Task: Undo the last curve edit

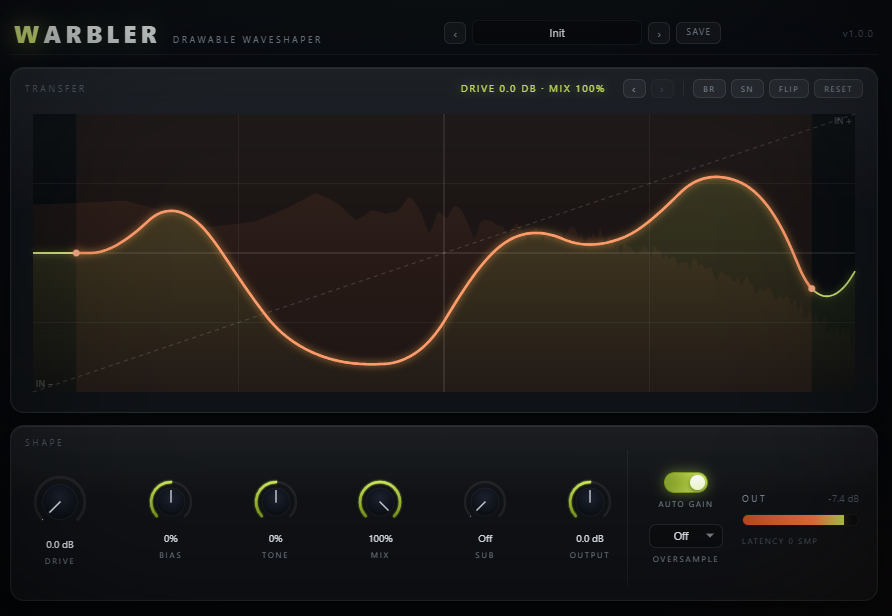Action: click(x=634, y=89)
